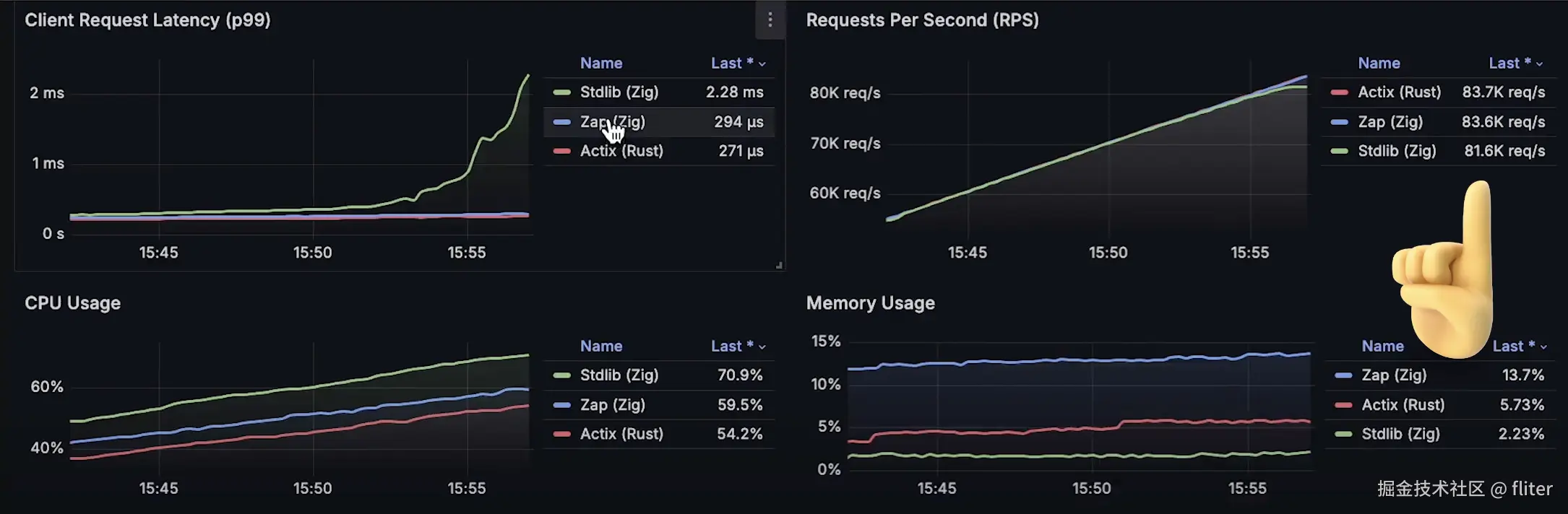Screen dimensions: 1568x514
Task: Click resize handle of the latency panel
Action: coord(778,265)
